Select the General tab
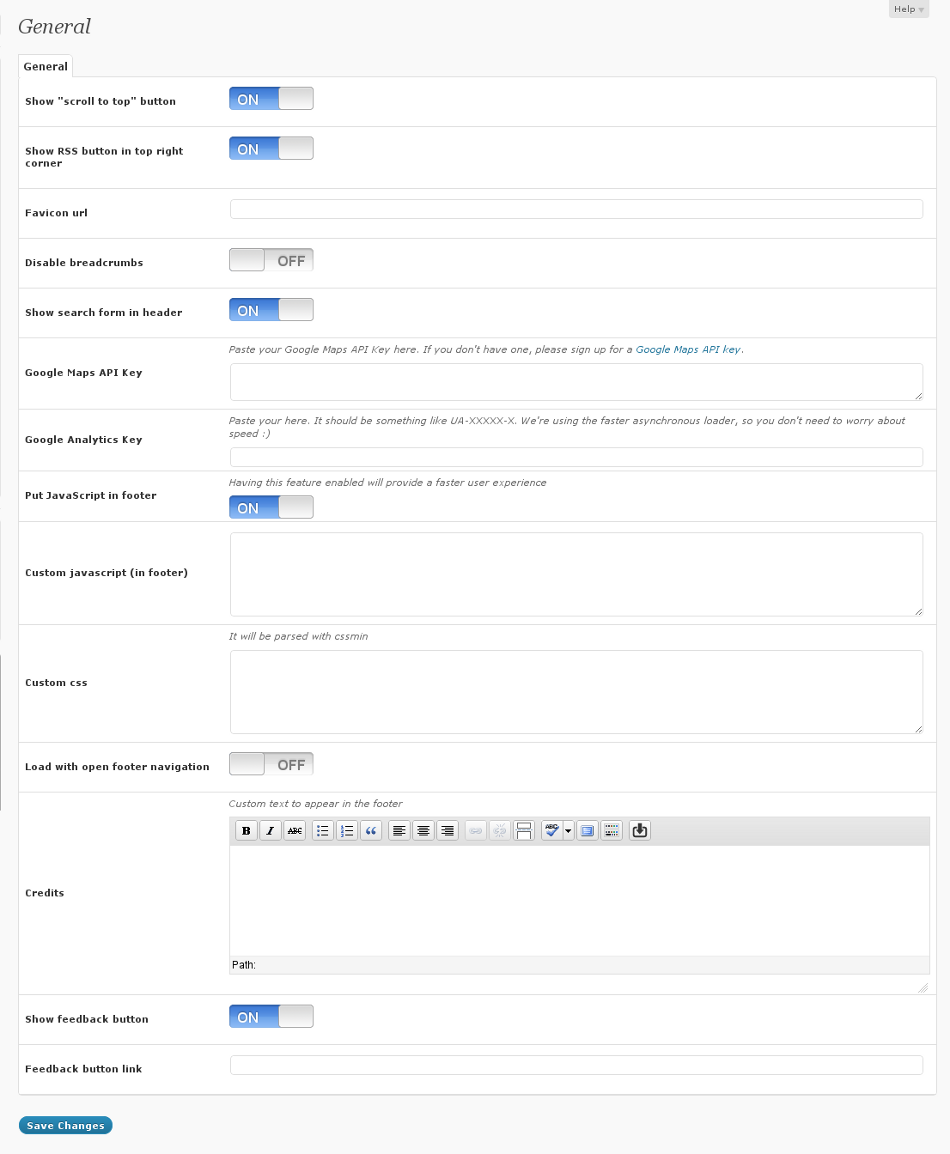Screen dimensions: 950x1154 click(46, 67)
